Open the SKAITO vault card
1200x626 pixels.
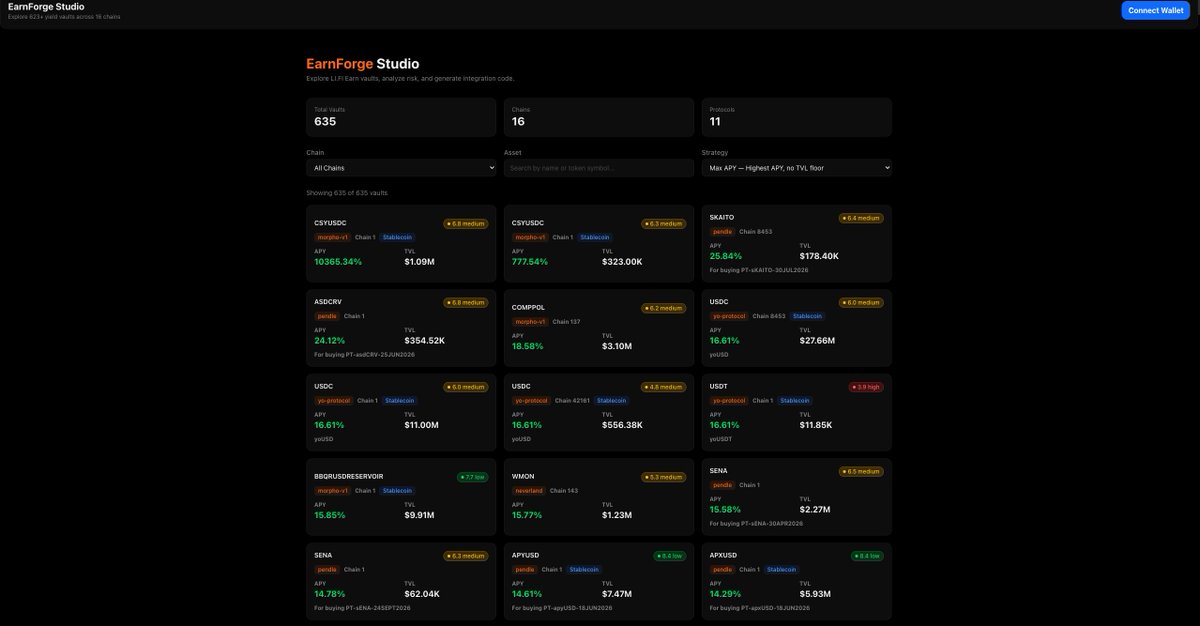(x=796, y=243)
